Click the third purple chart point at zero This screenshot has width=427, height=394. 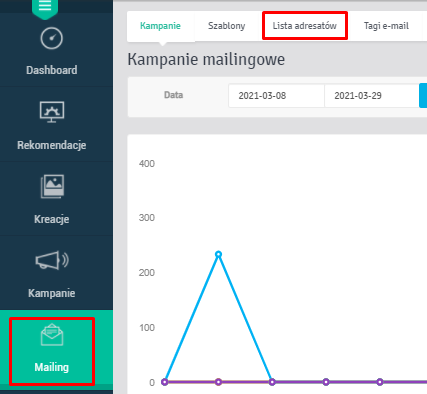point(272,382)
